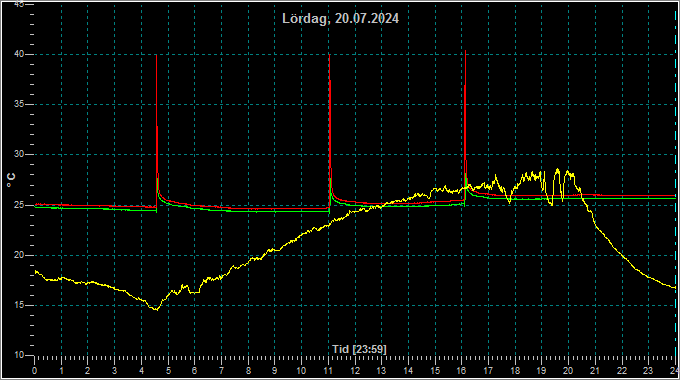Click the 20 value on the y-axis
Screen dimensions: 680x380
click(19, 255)
